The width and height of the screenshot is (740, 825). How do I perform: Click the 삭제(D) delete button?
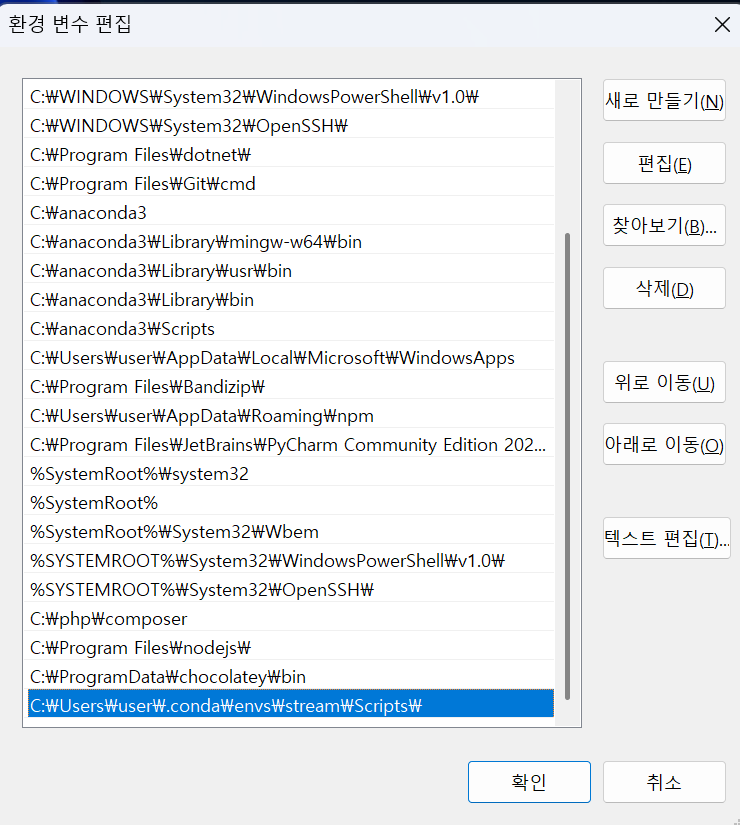(664, 288)
